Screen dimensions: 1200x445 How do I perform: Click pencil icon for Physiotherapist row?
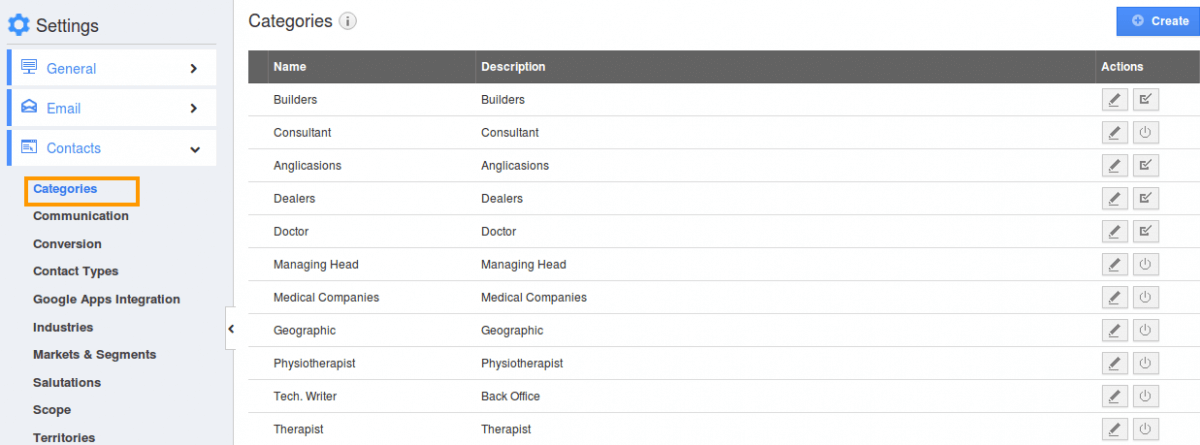[x=1114, y=364]
